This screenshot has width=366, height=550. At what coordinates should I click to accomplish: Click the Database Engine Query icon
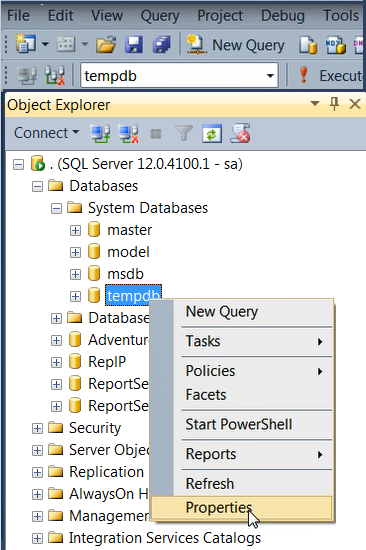308,45
